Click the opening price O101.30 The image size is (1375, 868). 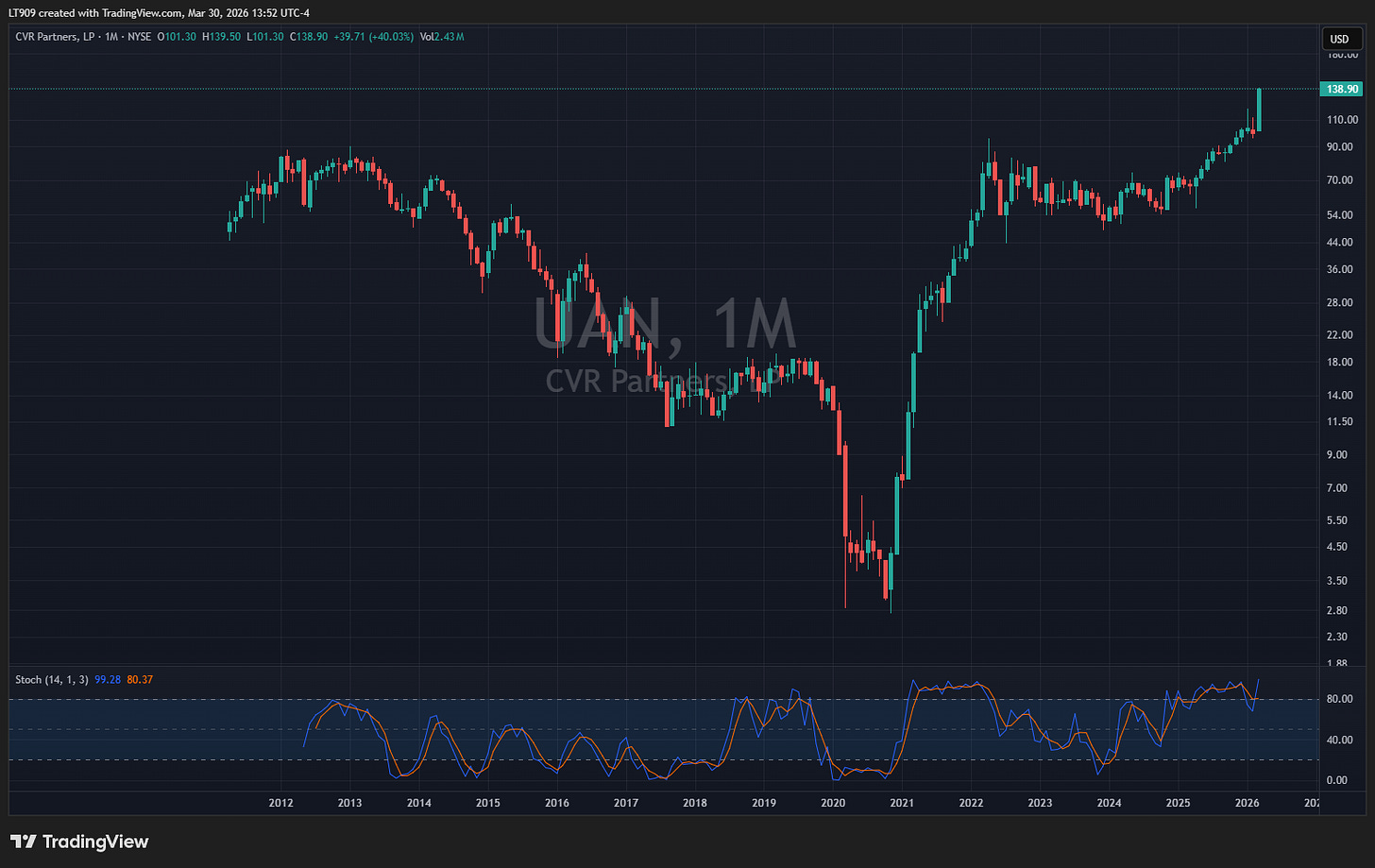[177, 37]
